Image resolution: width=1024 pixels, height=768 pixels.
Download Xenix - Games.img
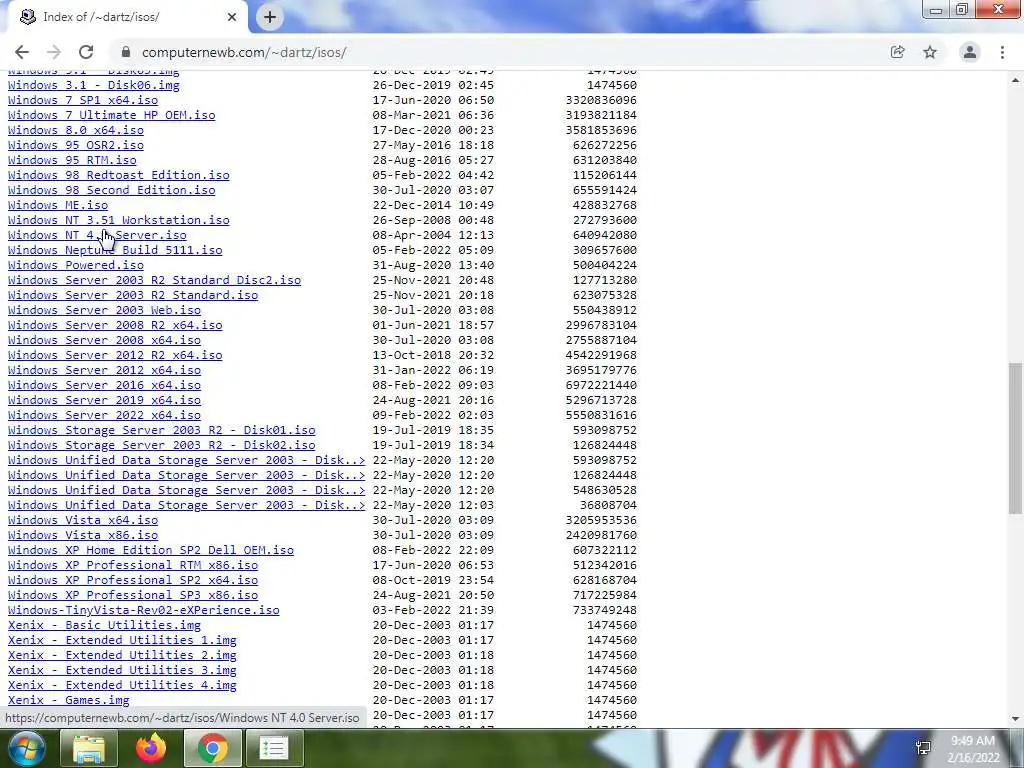69,701
